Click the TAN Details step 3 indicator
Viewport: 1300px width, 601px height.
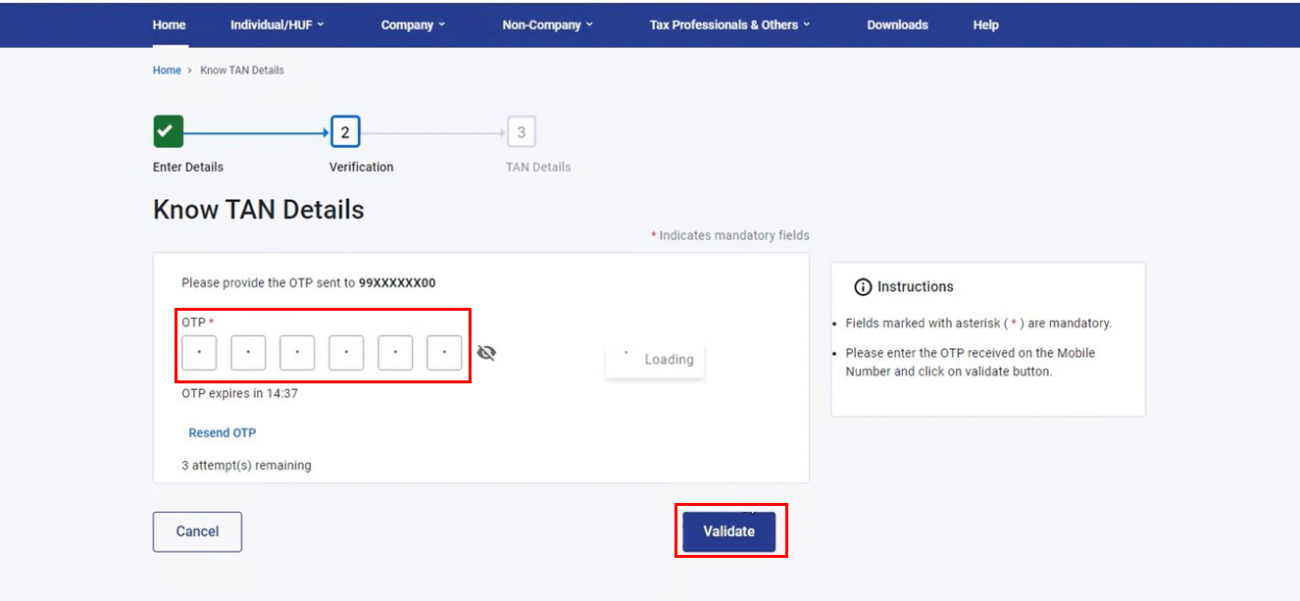coord(521,131)
